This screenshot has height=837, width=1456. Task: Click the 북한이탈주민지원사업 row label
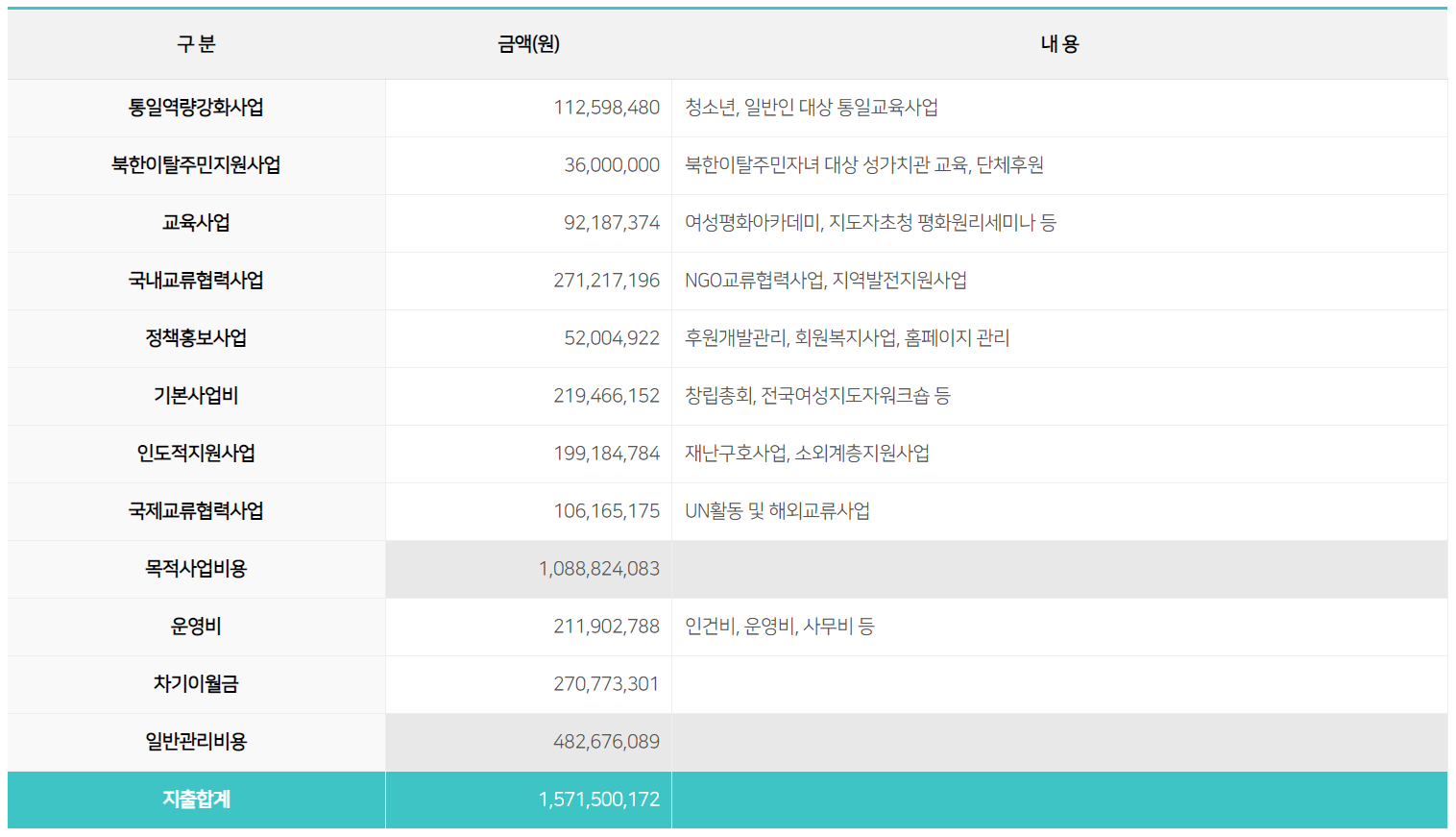(x=196, y=165)
